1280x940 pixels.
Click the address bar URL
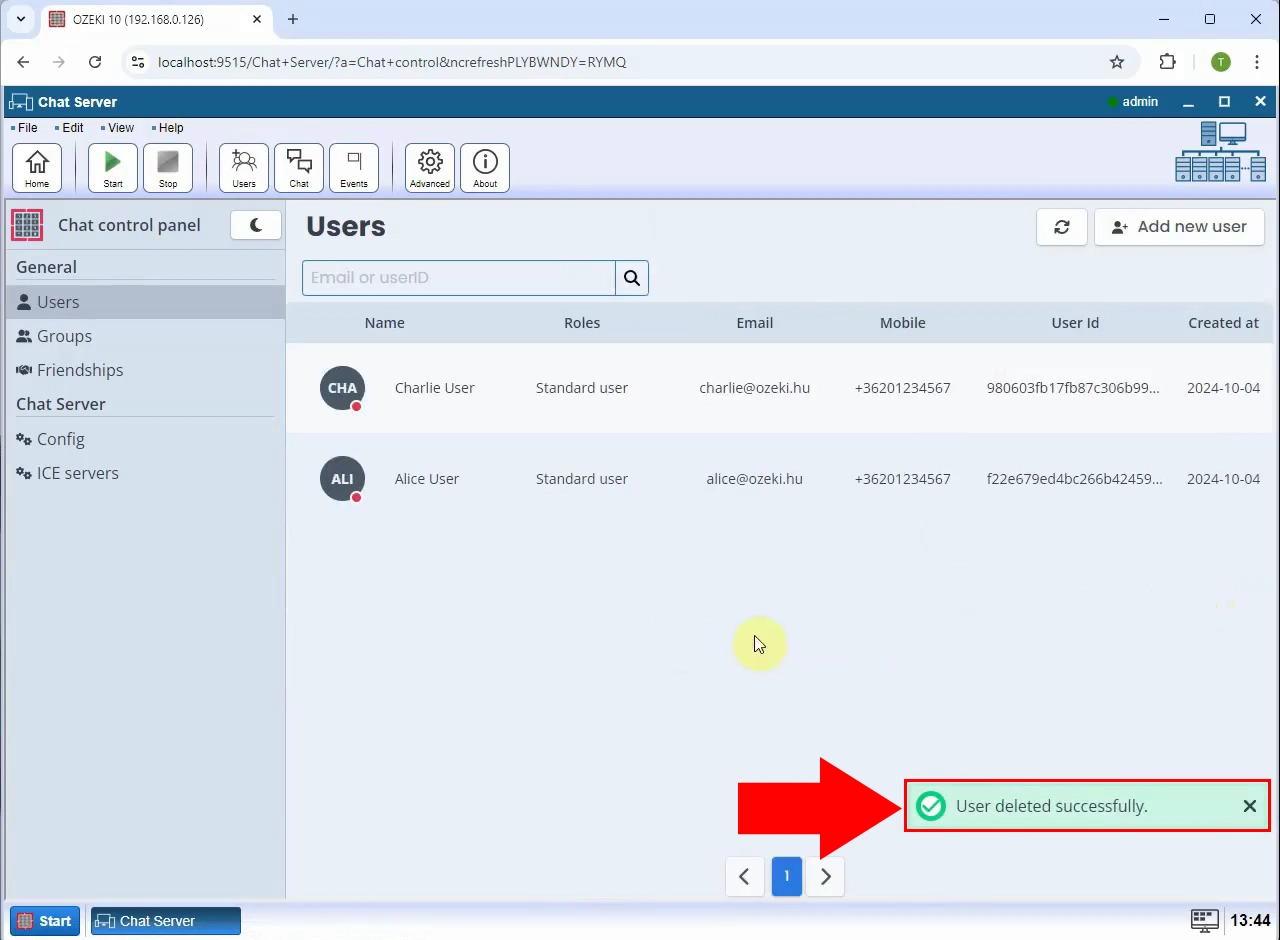pos(392,62)
